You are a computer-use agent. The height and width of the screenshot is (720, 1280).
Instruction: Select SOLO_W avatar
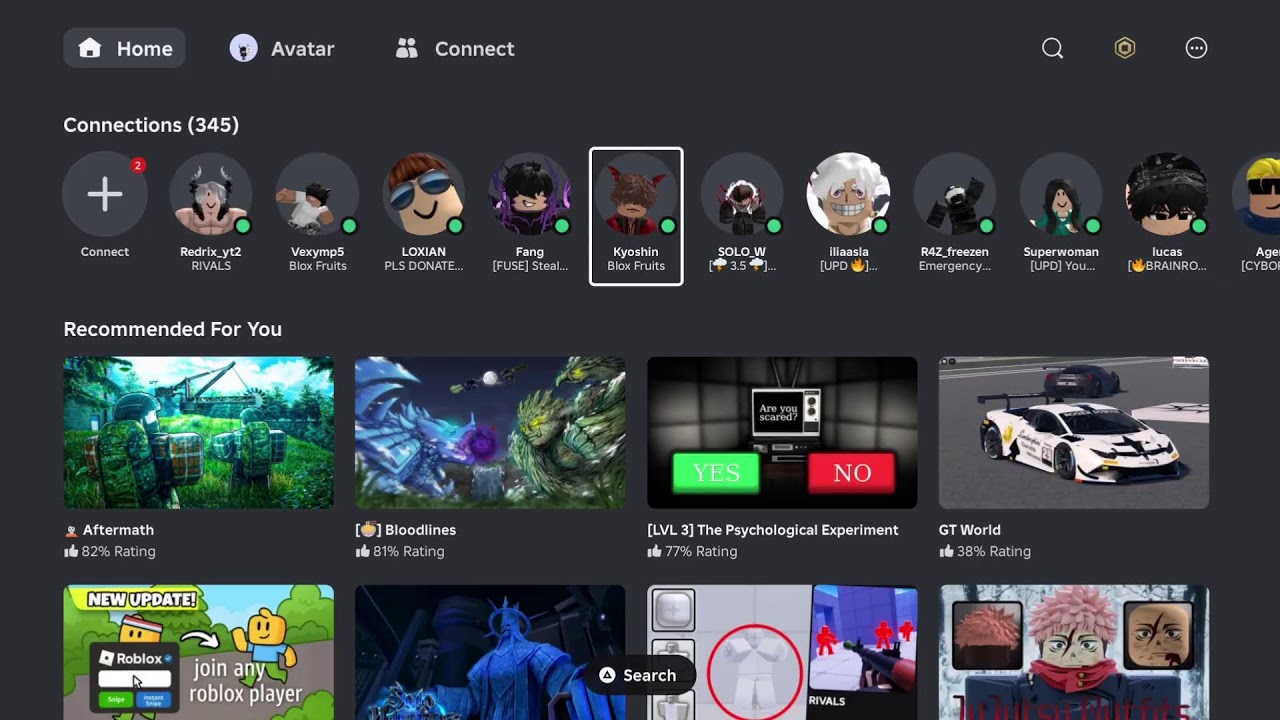tap(742, 194)
